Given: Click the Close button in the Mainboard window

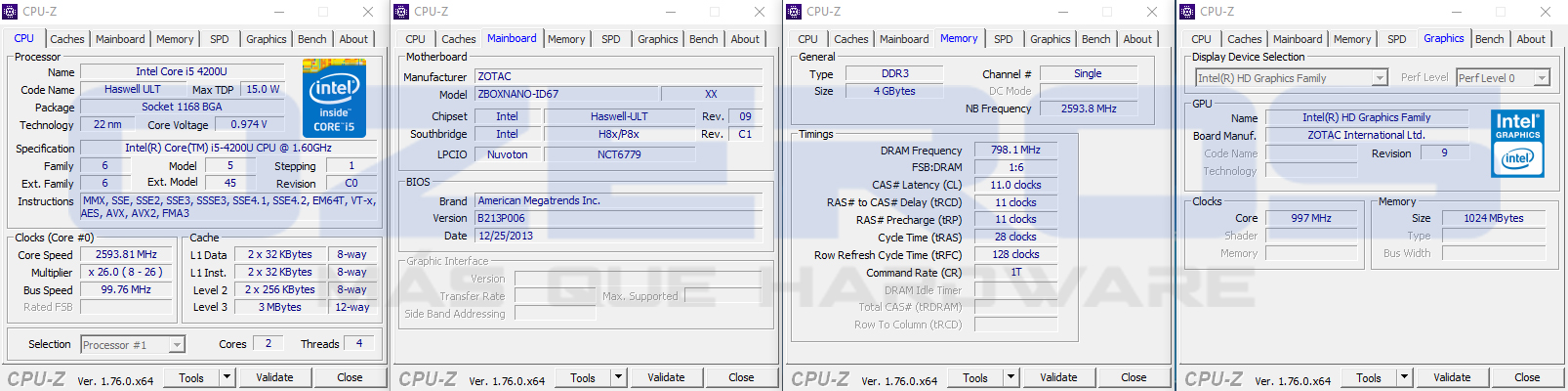Looking at the screenshot, I should [741, 377].
